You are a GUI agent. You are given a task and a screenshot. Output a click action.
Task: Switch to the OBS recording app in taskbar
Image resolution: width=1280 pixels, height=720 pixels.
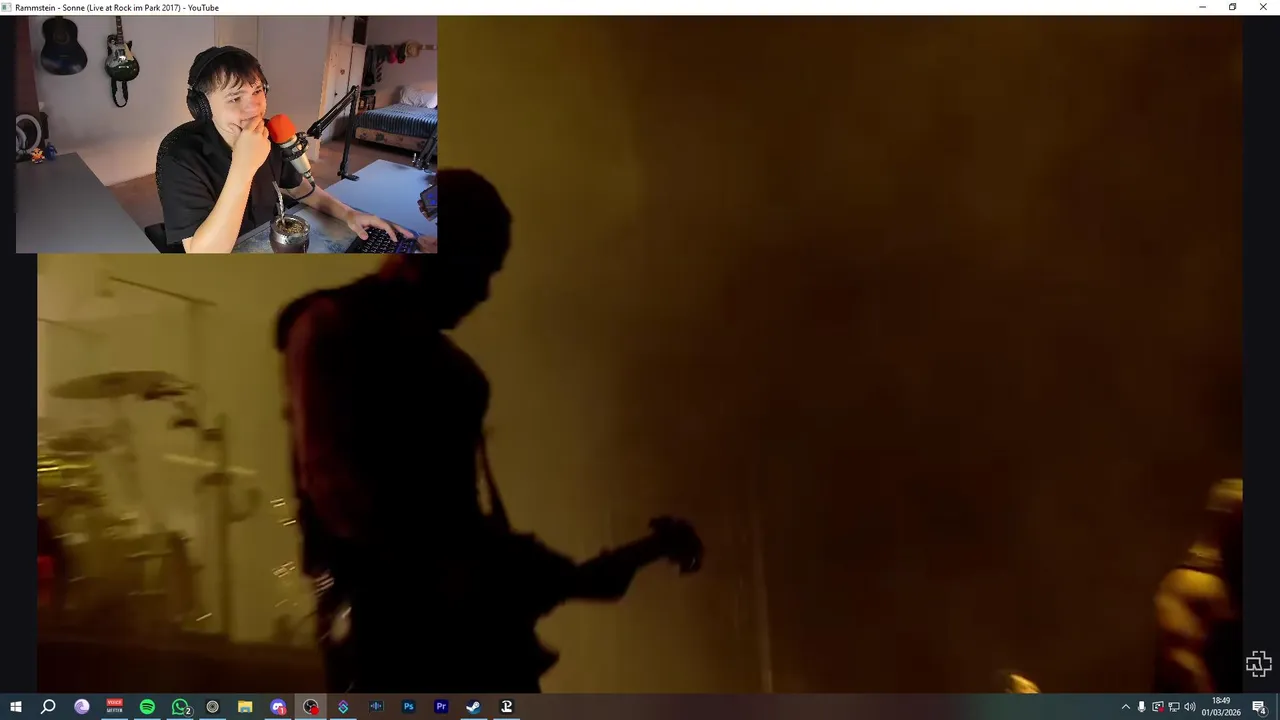click(311, 707)
